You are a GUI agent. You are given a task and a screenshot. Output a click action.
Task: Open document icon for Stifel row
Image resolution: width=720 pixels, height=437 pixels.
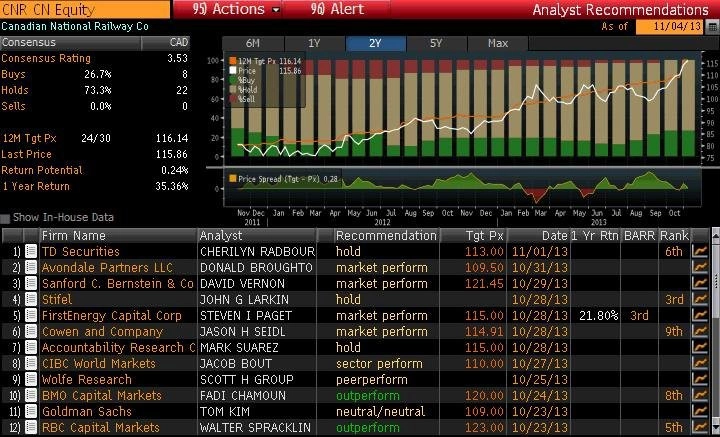[x=31, y=299]
